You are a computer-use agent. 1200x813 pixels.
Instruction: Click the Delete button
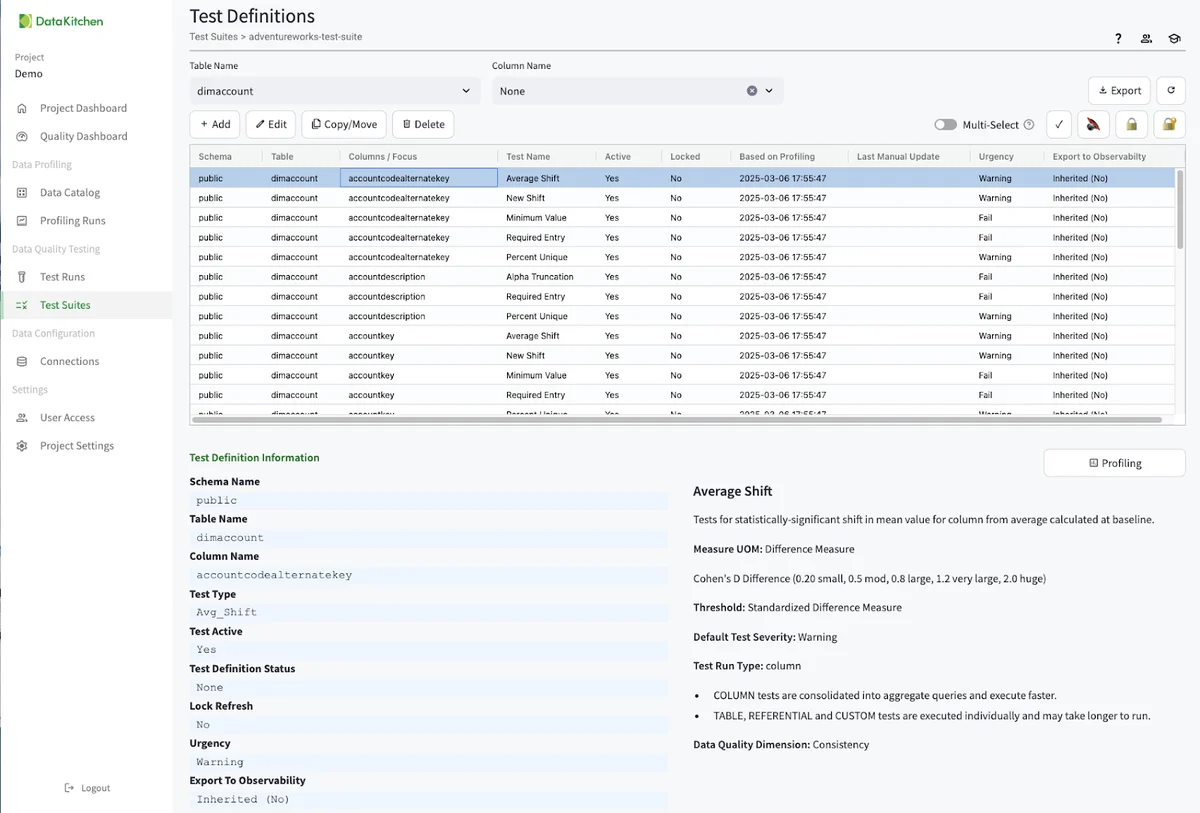(x=422, y=124)
